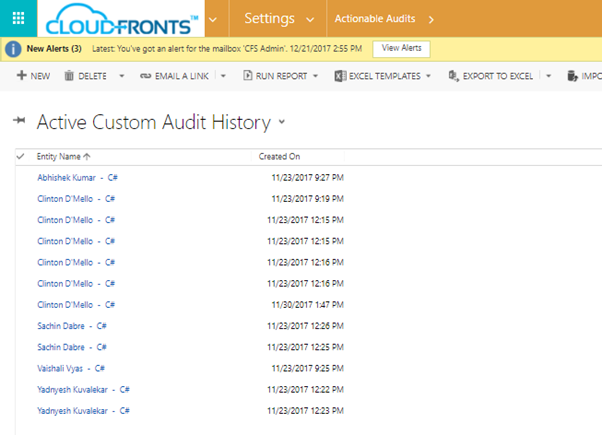Click the View Alerts button
Viewport: 602px width, 435px height.
402,48
